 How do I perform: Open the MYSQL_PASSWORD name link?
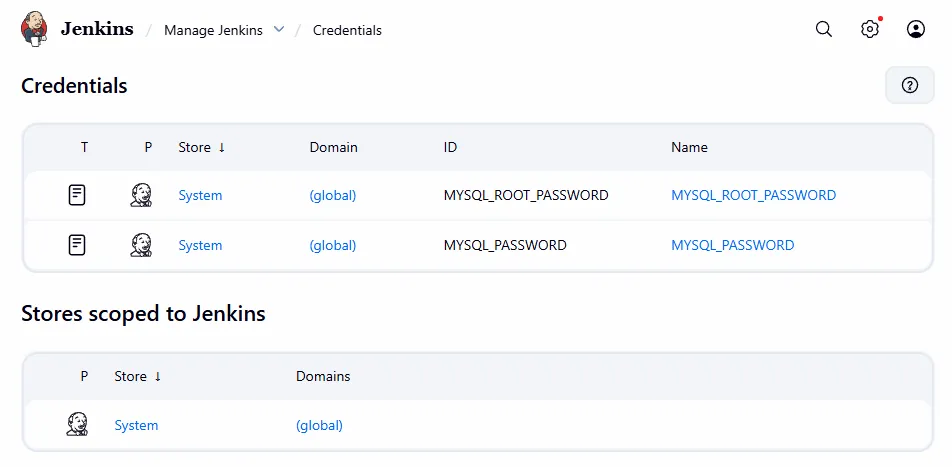[x=732, y=245]
